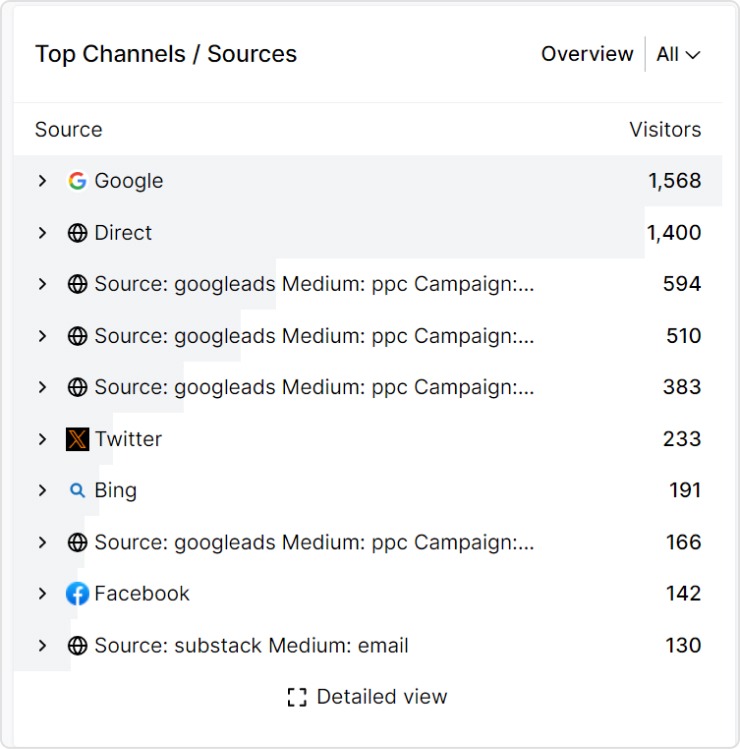Click the Bing magnifier icon
Image resolution: width=740 pixels, height=749 pixels.
coord(77,491)
